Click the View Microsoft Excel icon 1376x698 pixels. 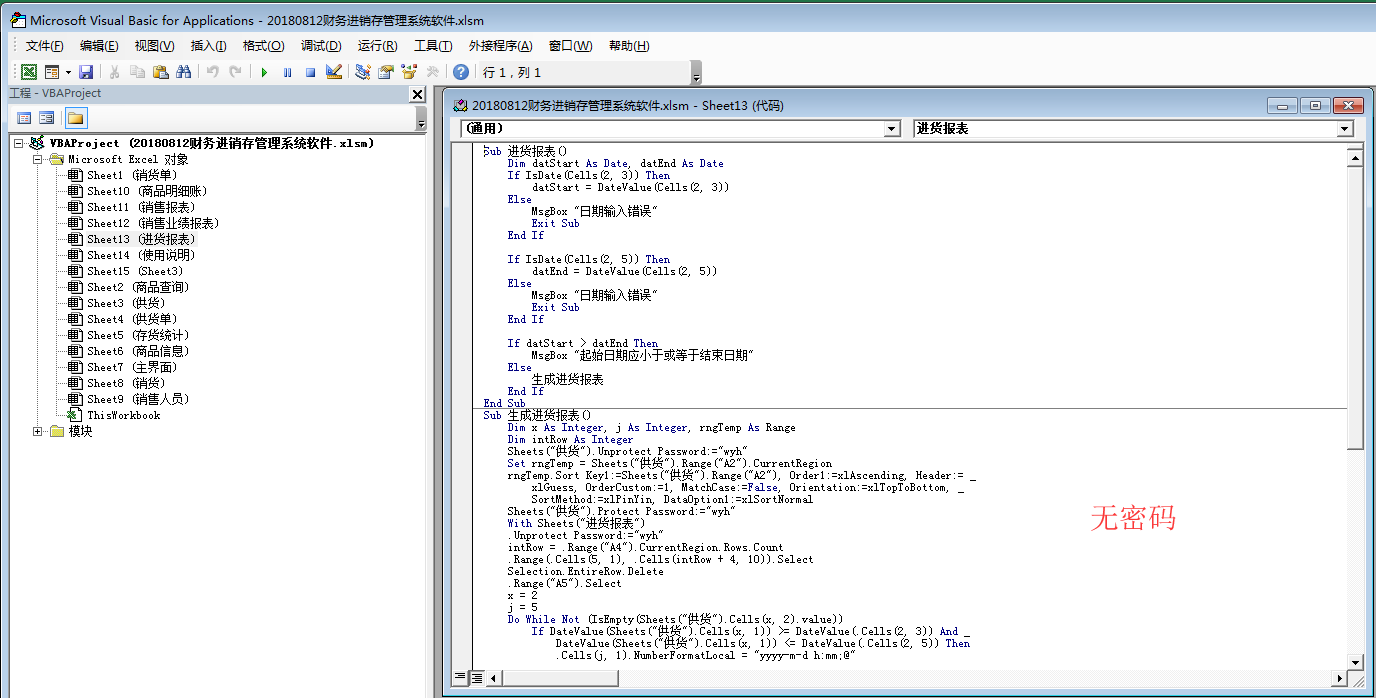(x=29, y=72)
